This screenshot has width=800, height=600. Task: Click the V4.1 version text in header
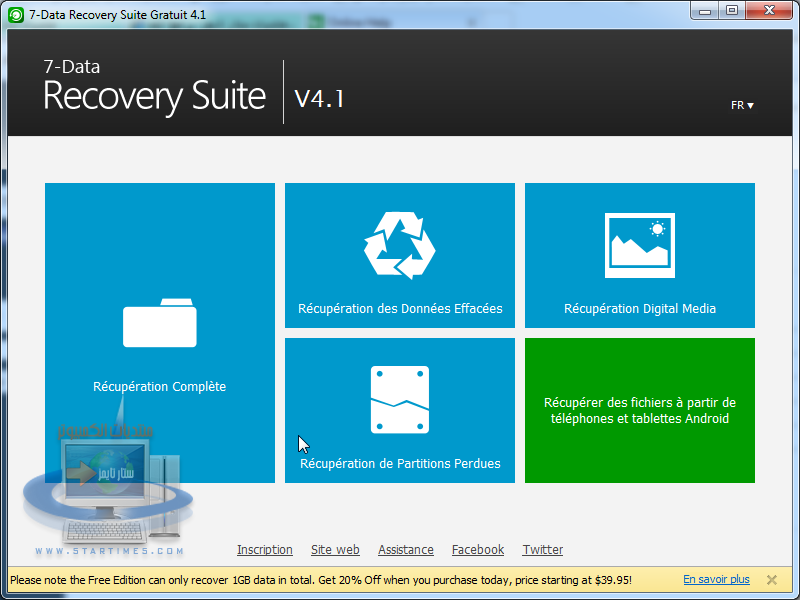[319, 98]
